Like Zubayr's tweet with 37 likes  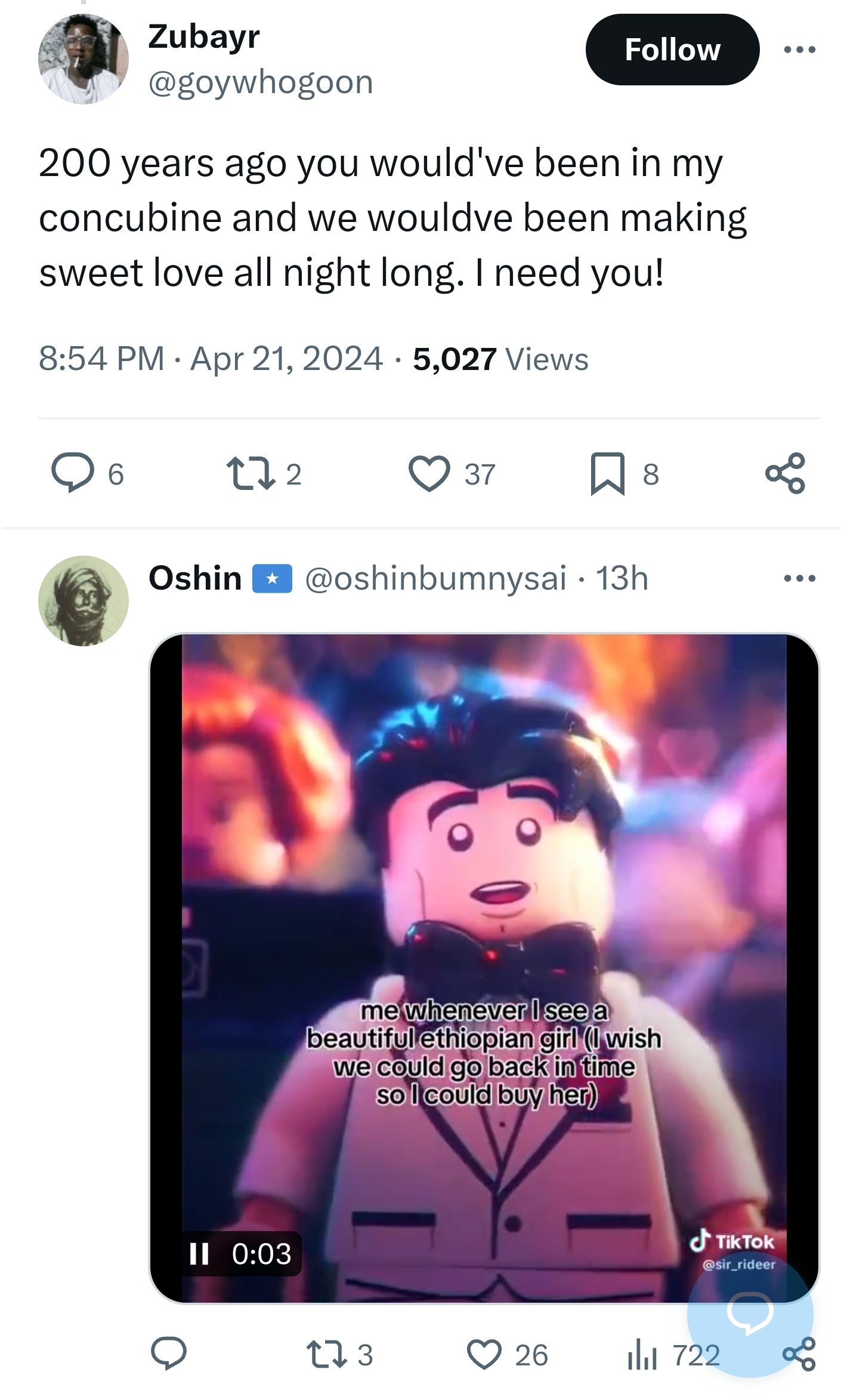[x=429, y=473]
